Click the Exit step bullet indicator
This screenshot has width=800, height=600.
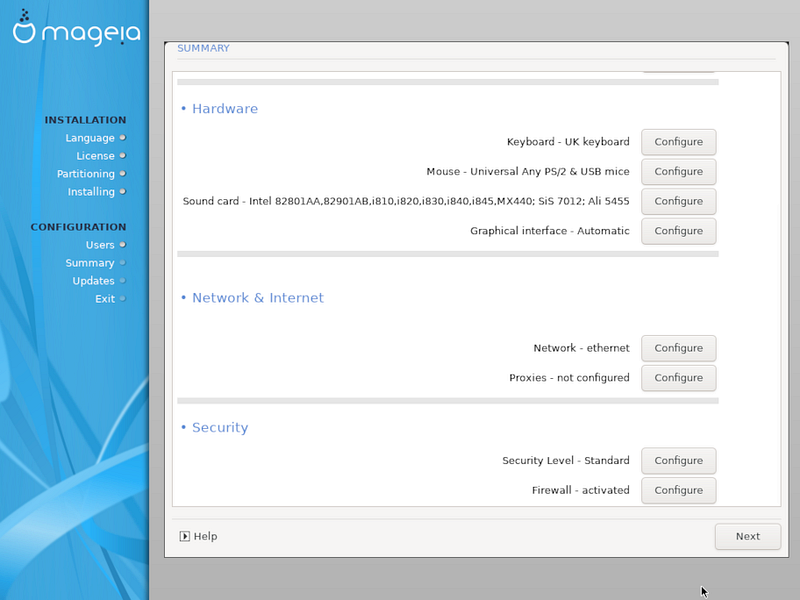click(x=122, y=298)
